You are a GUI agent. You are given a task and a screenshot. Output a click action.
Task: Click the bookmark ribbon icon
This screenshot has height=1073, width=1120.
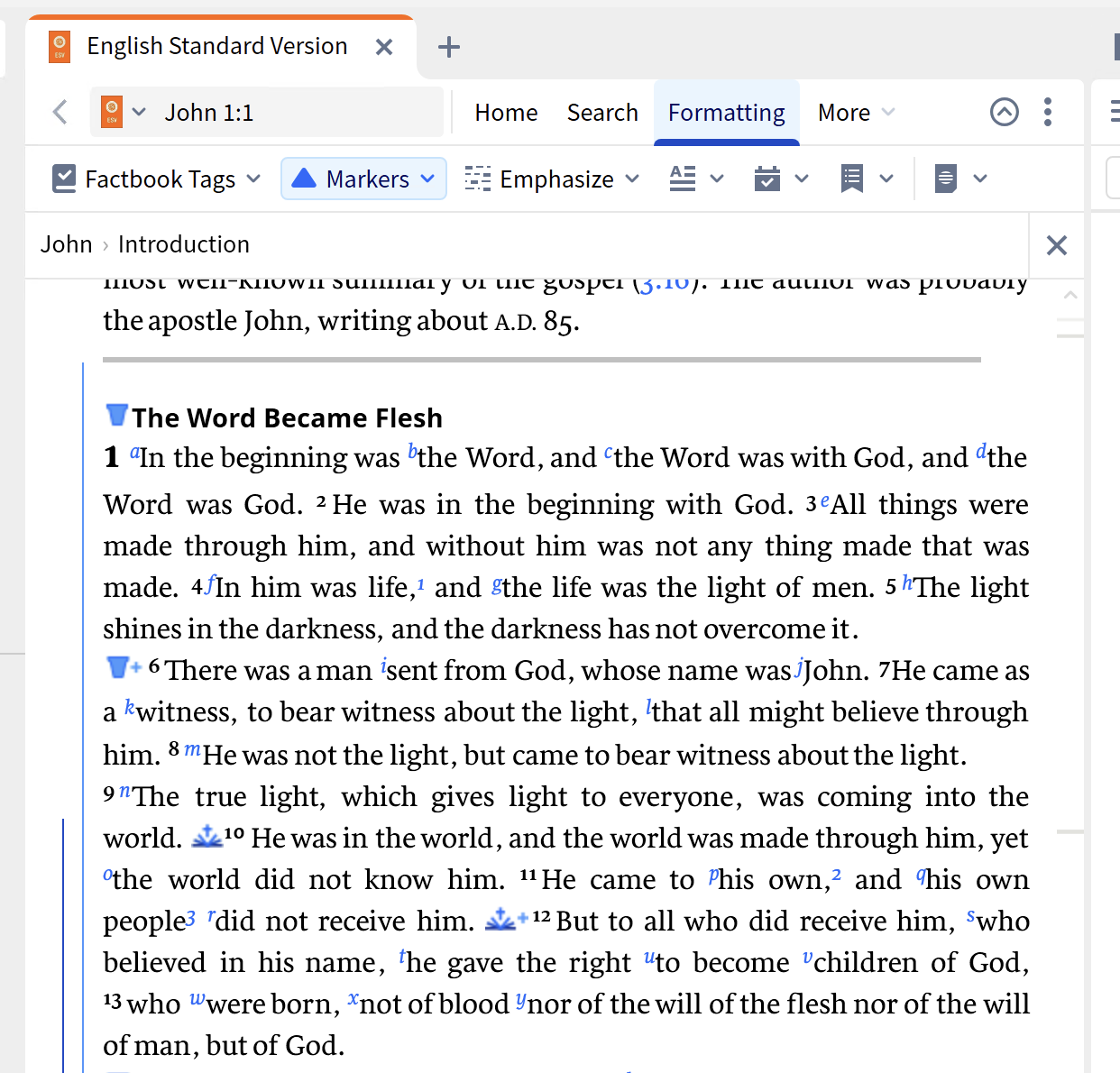[x=852, y=179]
